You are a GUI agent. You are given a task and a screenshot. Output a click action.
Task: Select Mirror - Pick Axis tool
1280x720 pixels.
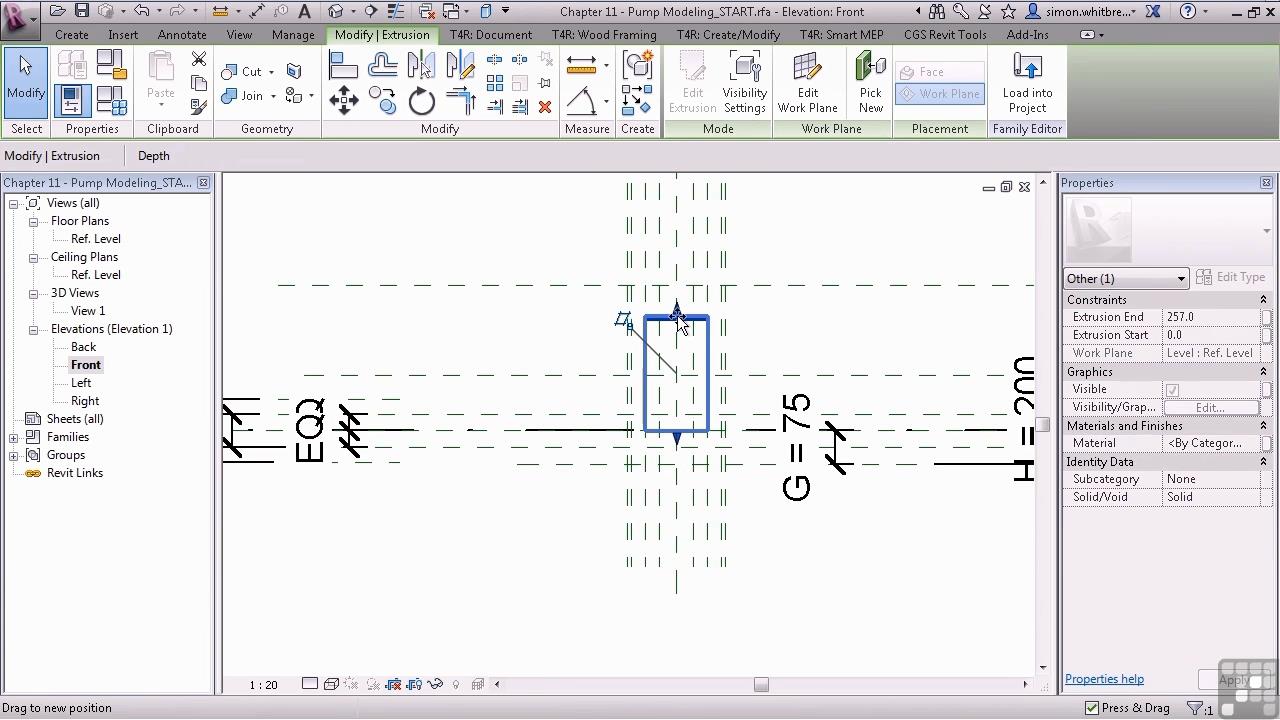[421, 66]
